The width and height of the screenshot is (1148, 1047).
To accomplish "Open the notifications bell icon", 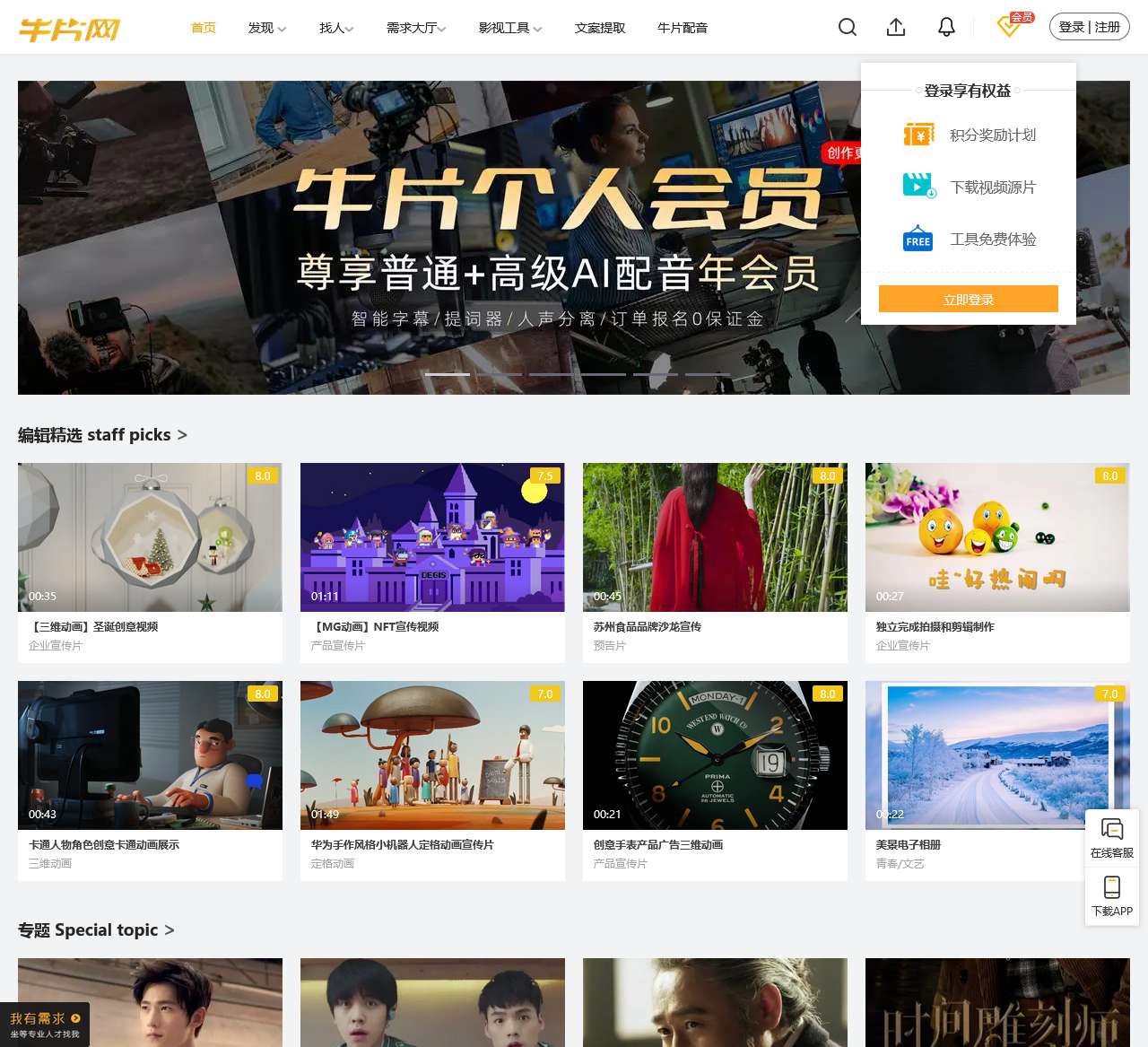I will click(946, 28).
